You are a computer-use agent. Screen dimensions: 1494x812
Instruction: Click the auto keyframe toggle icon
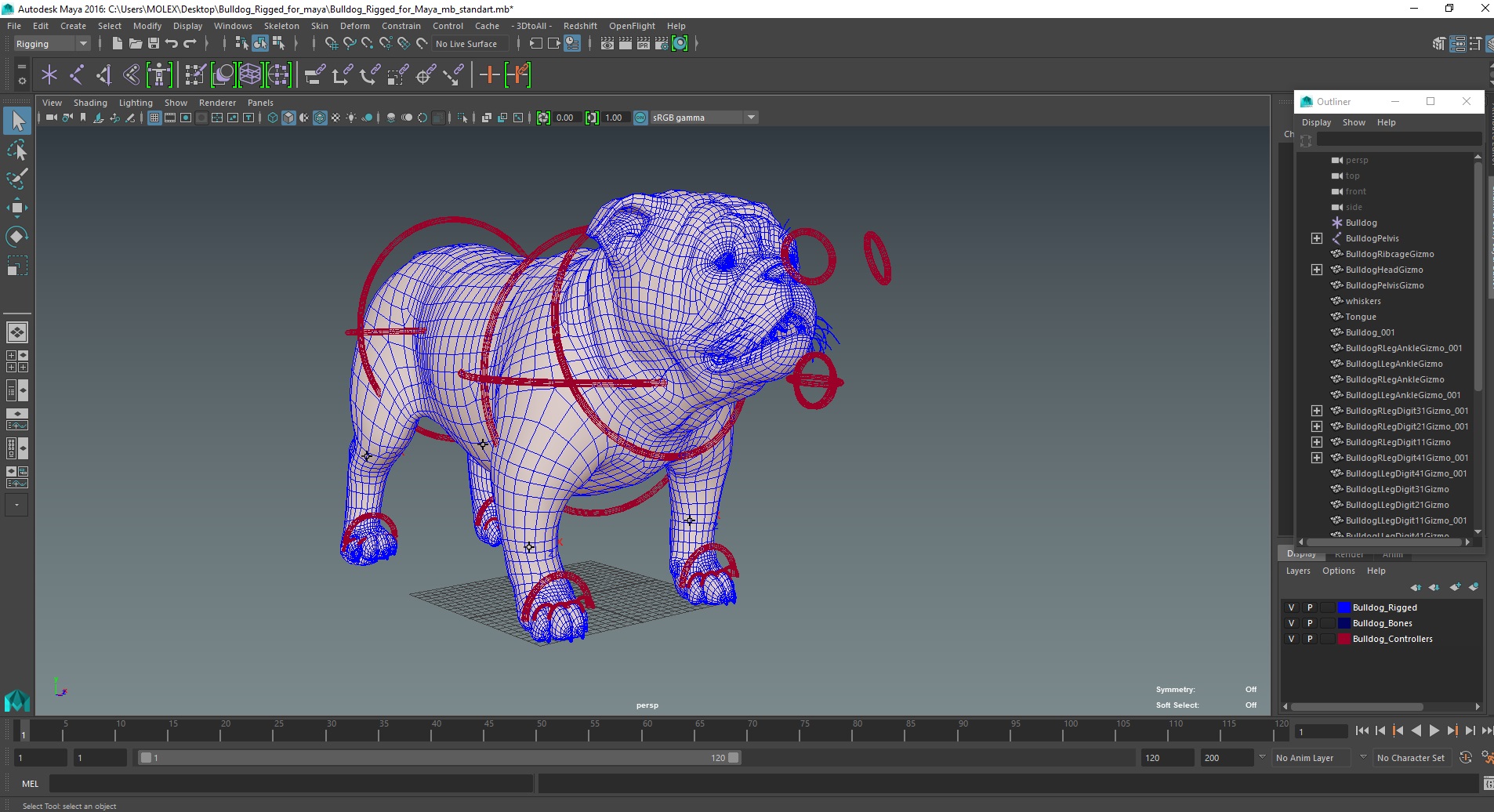(1466, 758)
